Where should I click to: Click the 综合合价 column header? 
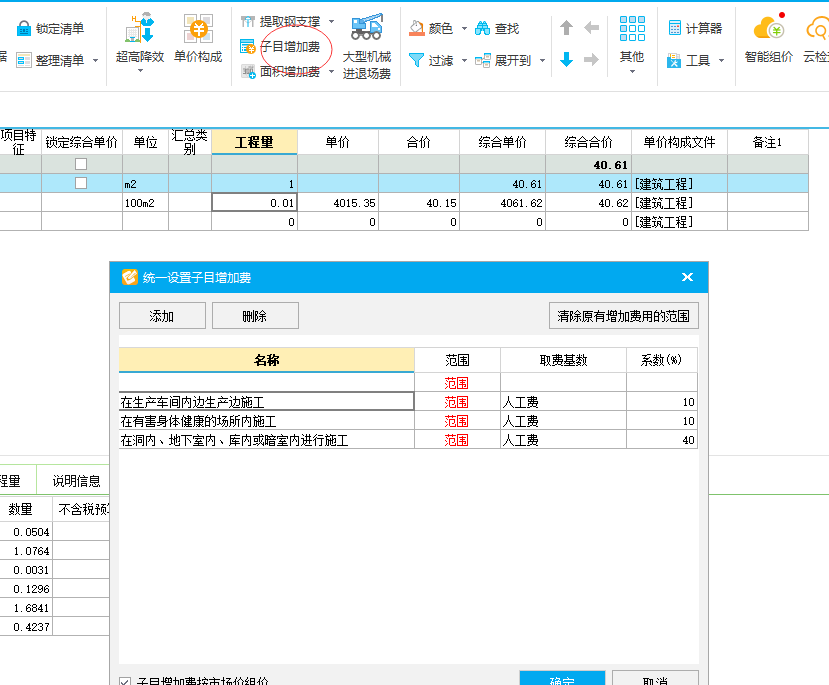point(588,142)
